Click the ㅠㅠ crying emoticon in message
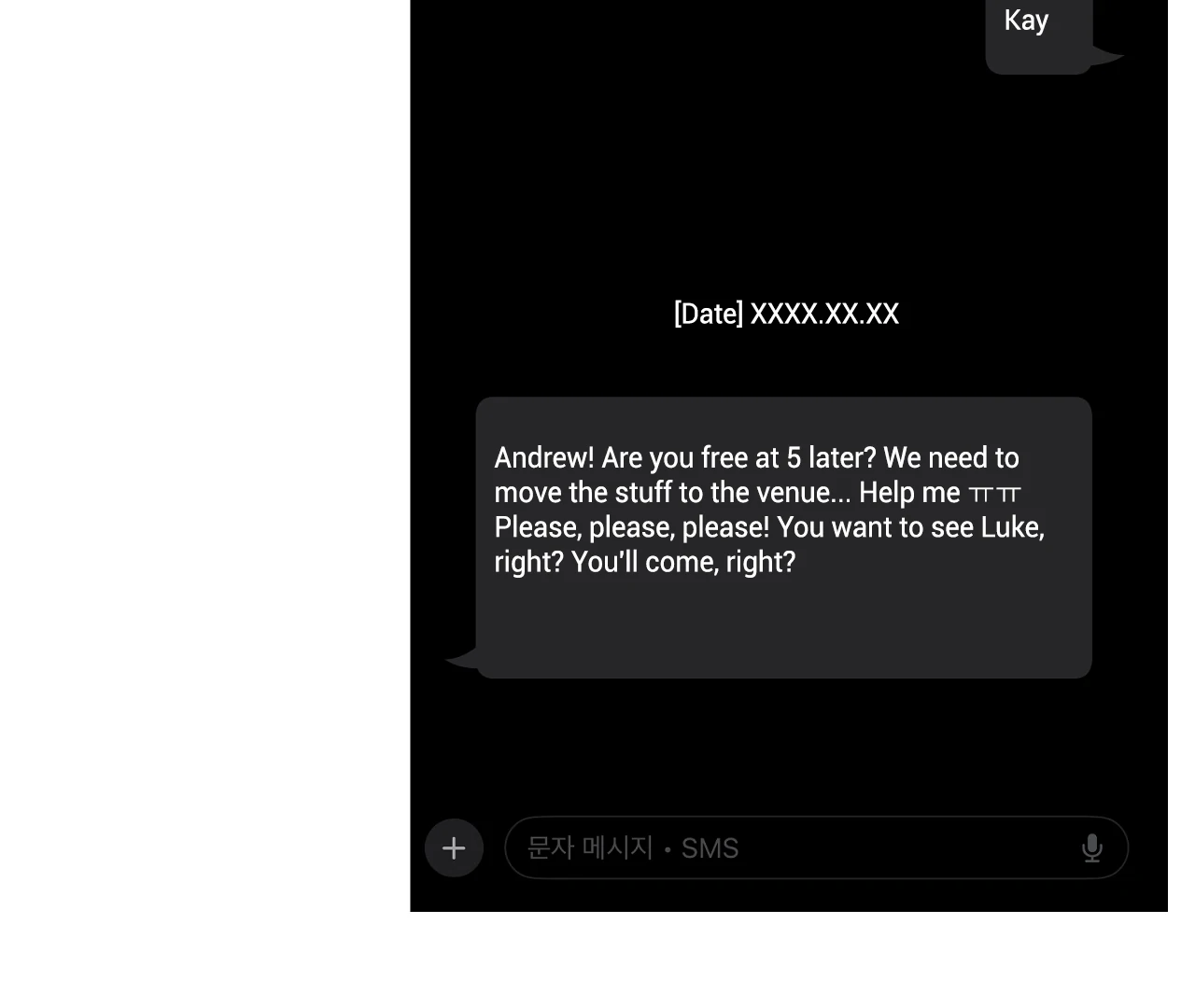Image resolution: width=1195 pixels, height=1008 pixels. pyautogui.click(x=995, y=493)
